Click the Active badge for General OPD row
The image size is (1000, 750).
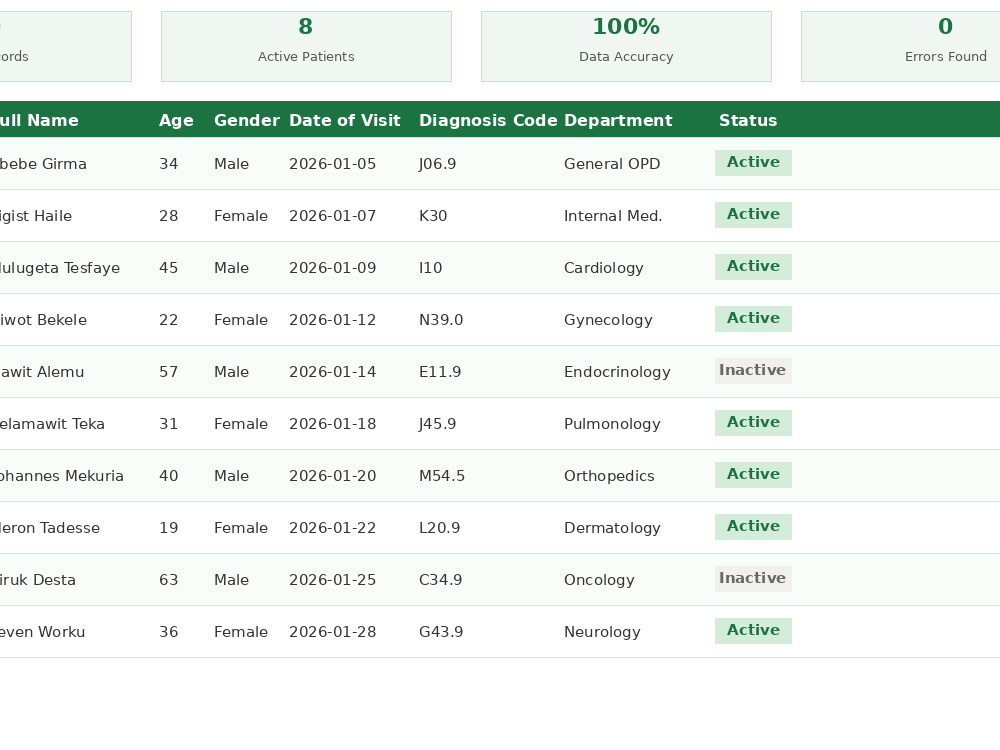tap(753, 163)
